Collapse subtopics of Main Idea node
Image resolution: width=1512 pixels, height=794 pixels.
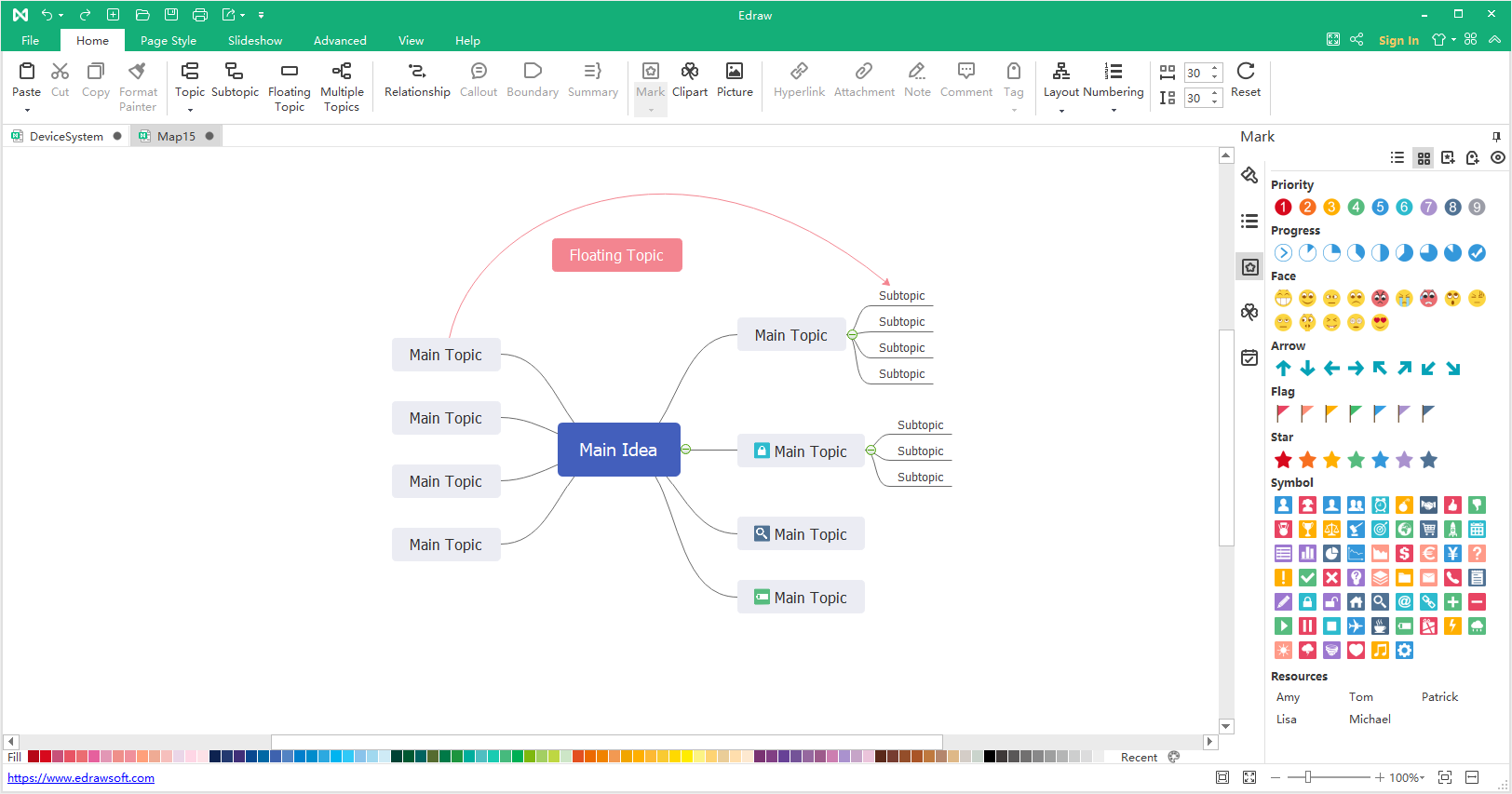(x=686, y=450)
